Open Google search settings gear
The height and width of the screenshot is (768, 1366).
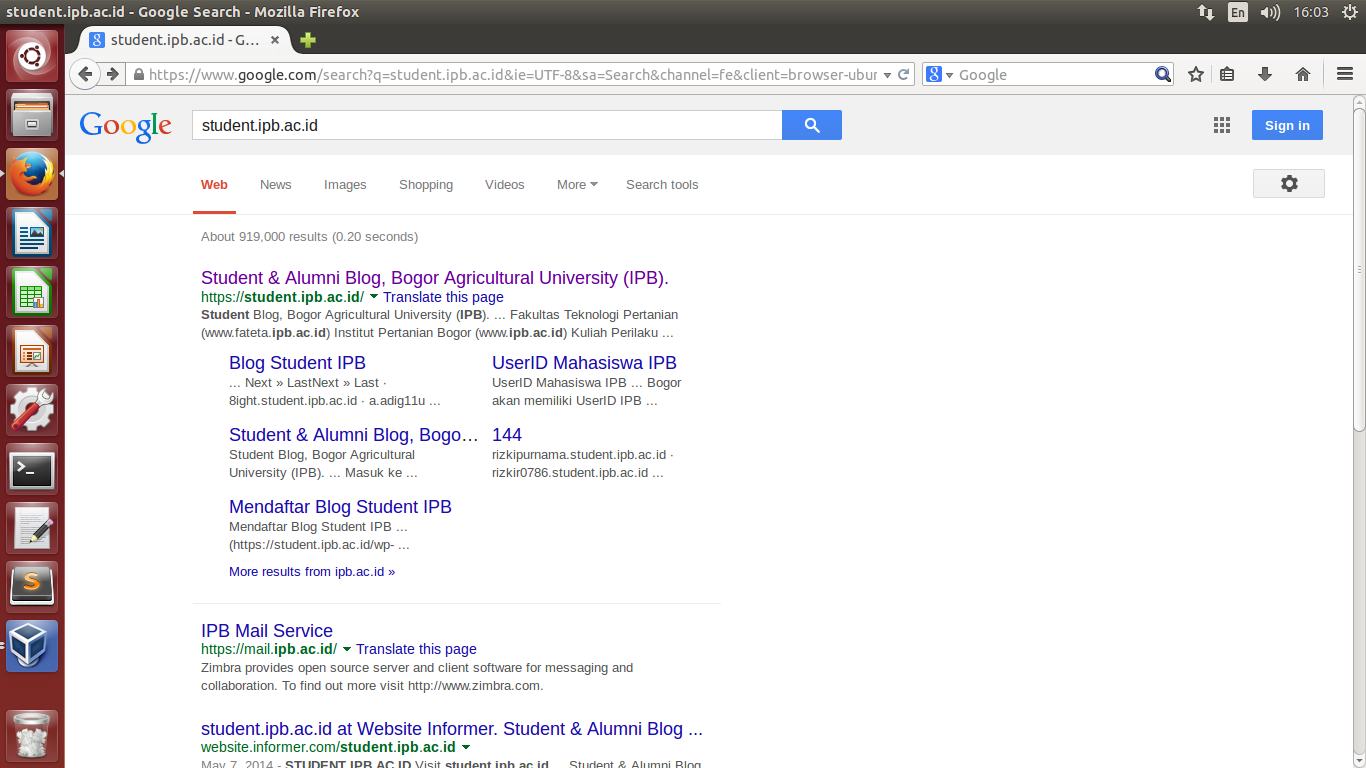pyautogui.click(x=1289, y=184)
